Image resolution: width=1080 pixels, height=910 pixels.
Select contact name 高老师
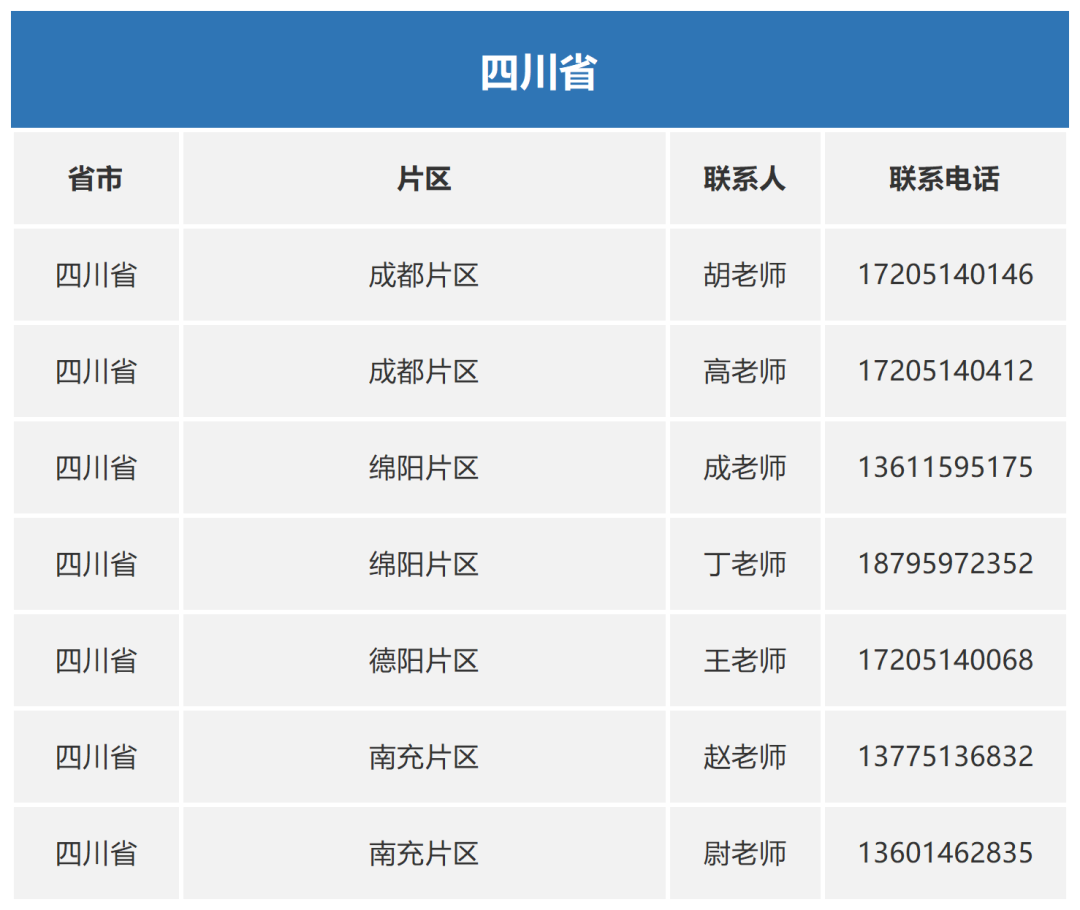click(x=745, y=371)
